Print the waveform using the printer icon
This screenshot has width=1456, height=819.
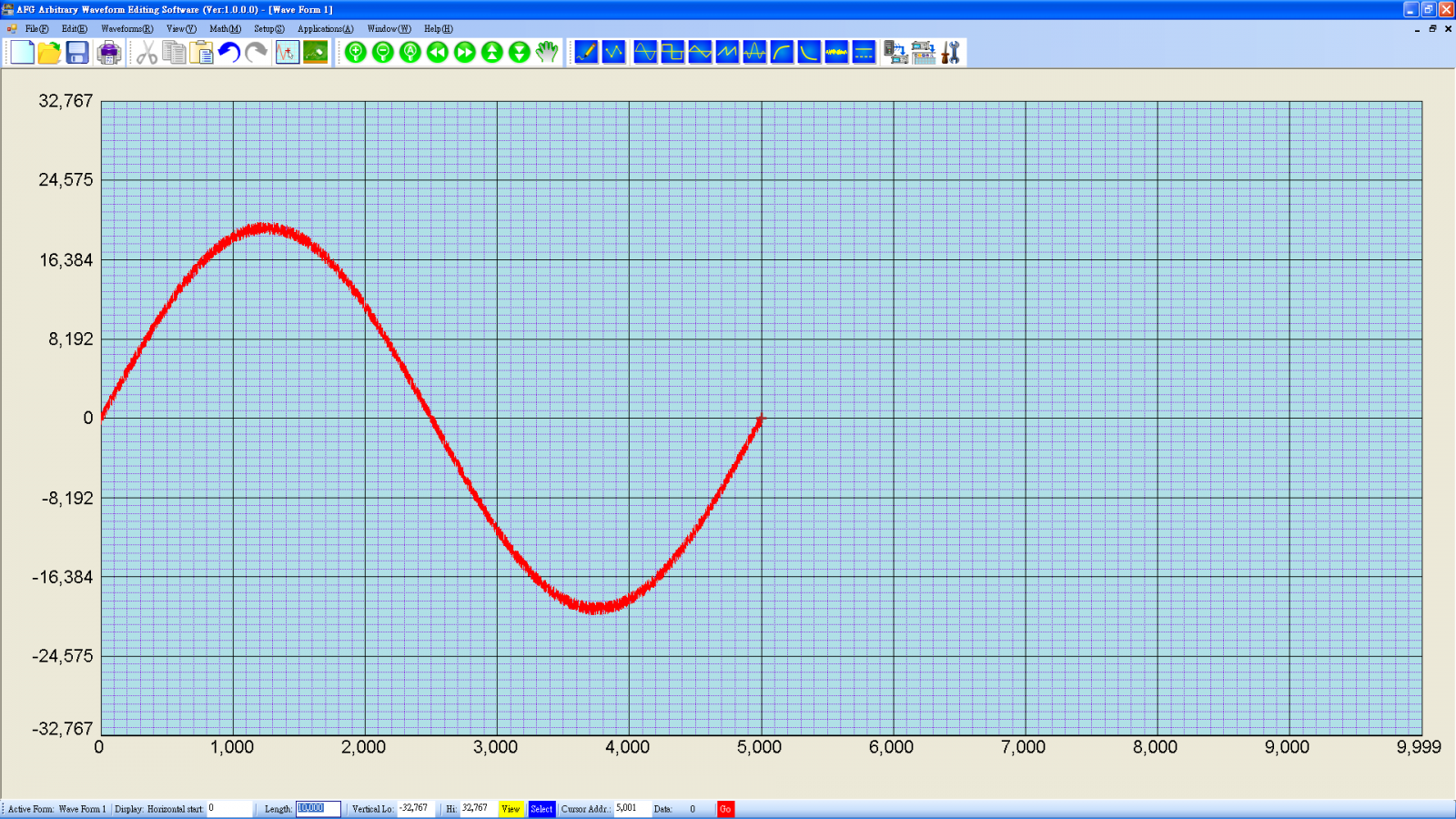(109, 53)
